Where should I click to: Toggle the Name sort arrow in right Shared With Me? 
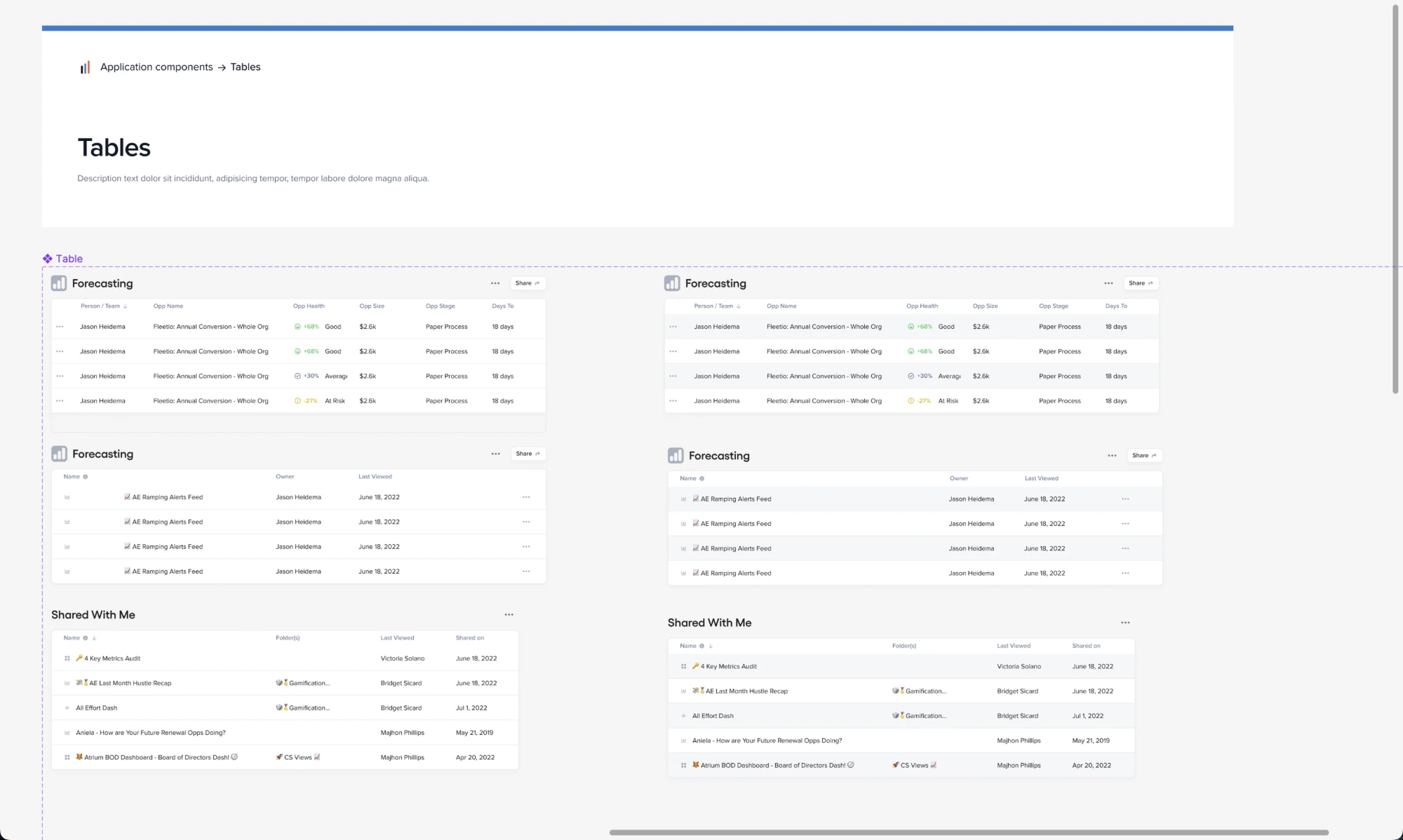711,646
